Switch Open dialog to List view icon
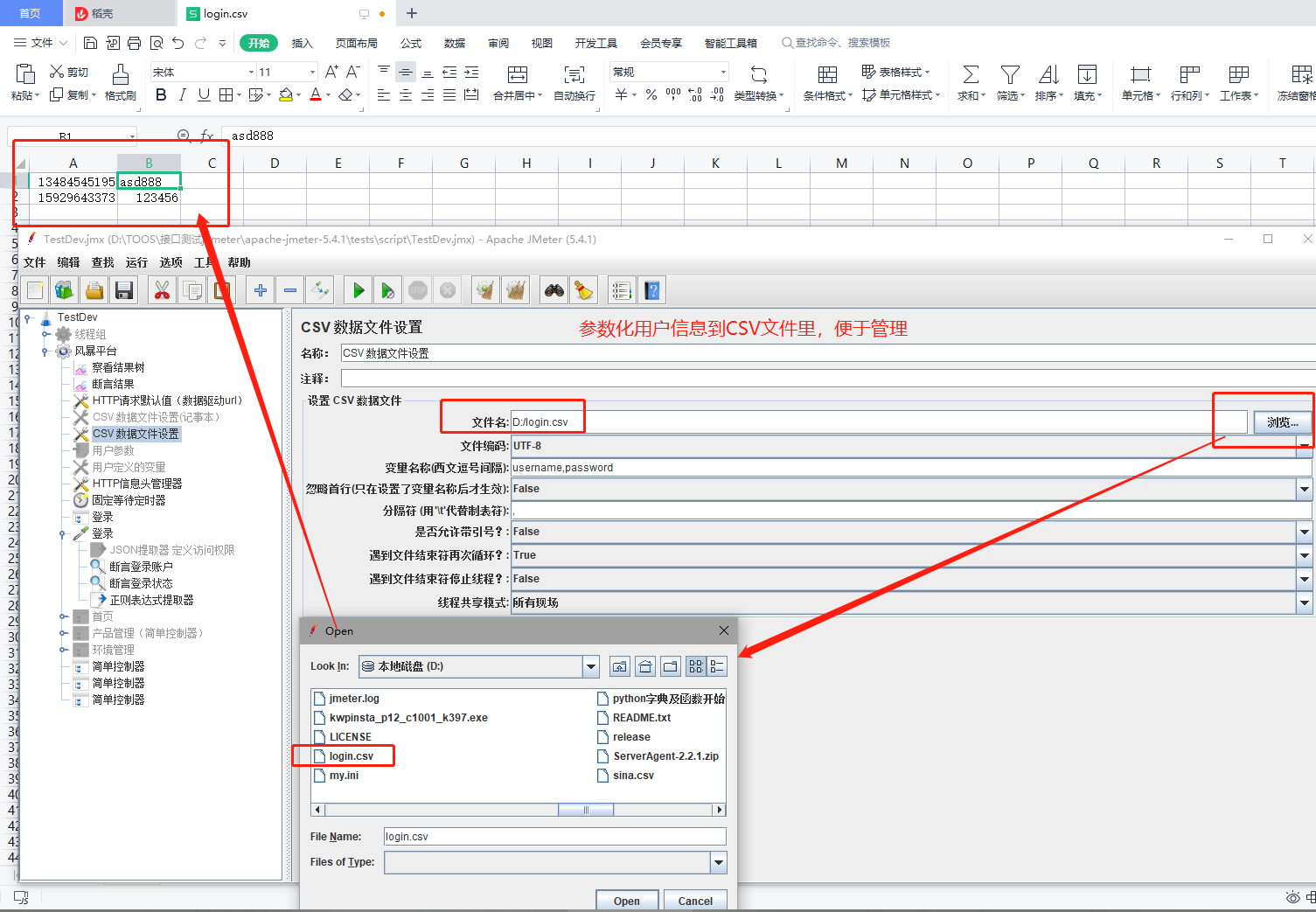Viewport: 1316px width, 912px height. 696,666
